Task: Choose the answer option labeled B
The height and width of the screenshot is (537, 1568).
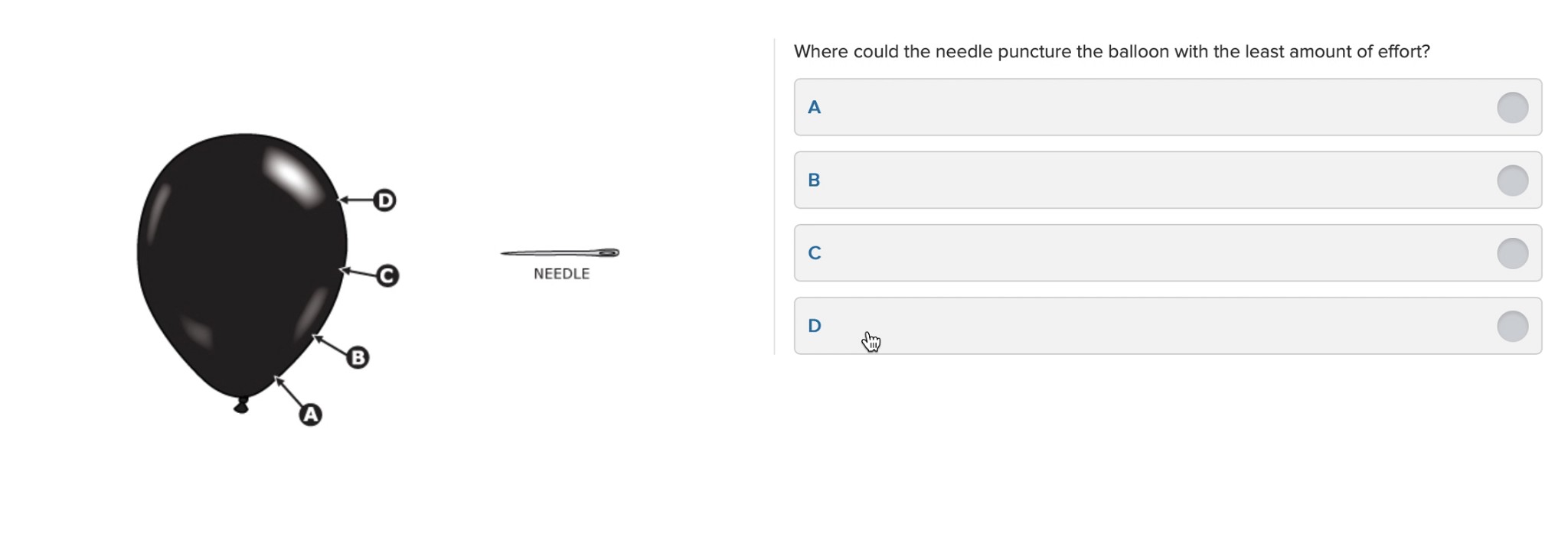Action: (1168, 180)
